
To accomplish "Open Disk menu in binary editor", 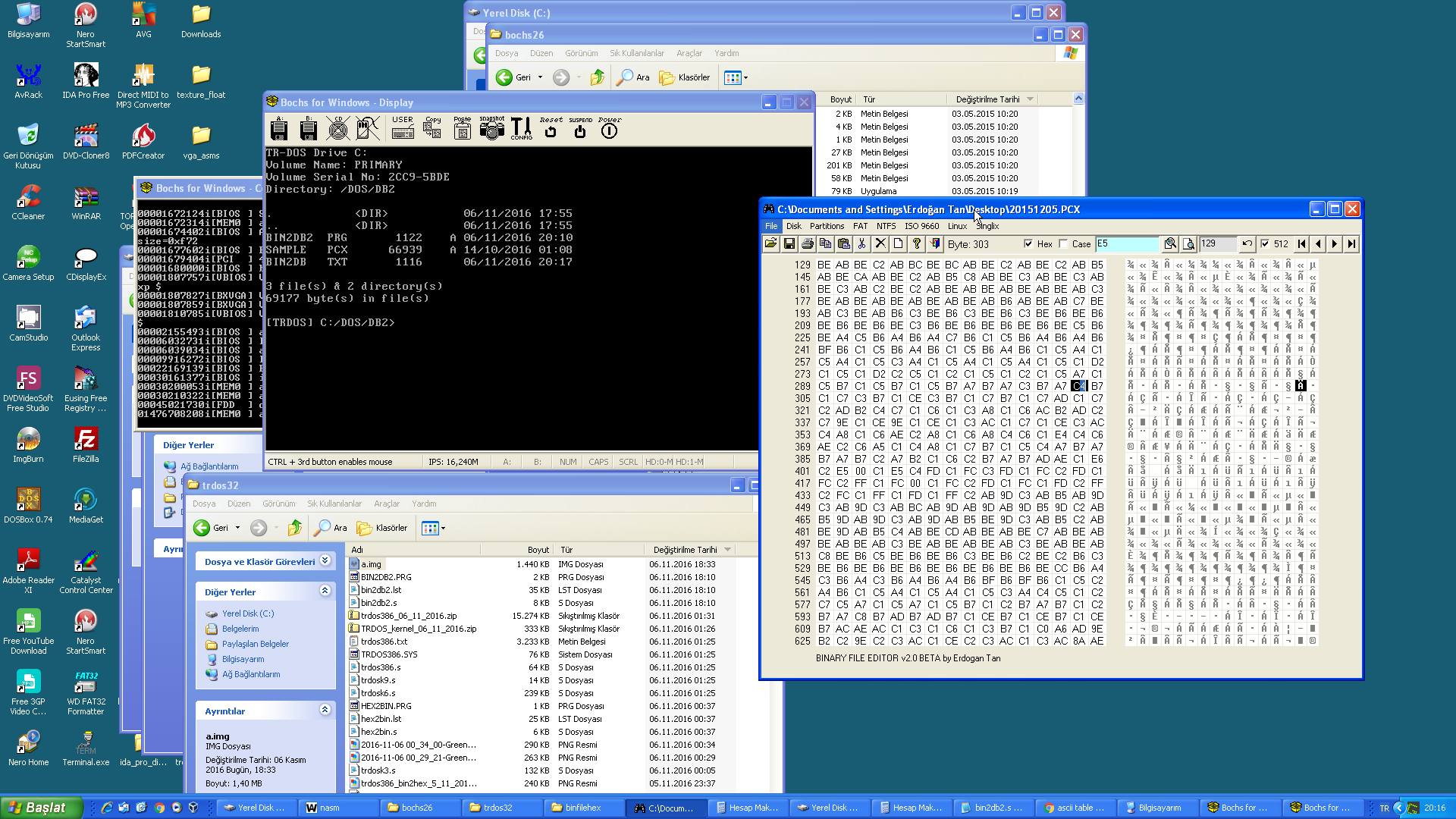I will [x=794, y=226].
